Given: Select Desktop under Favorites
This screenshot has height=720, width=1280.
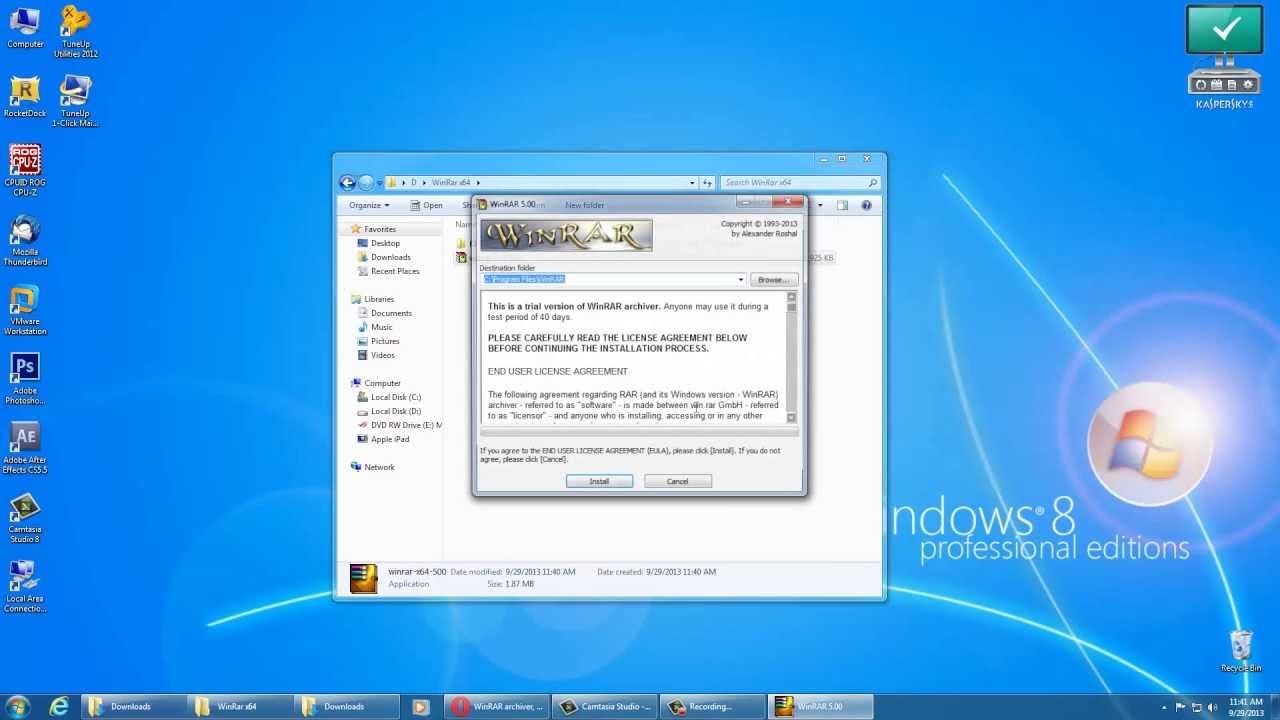Looking at the screenshot, I should click(x=385, y=243).
